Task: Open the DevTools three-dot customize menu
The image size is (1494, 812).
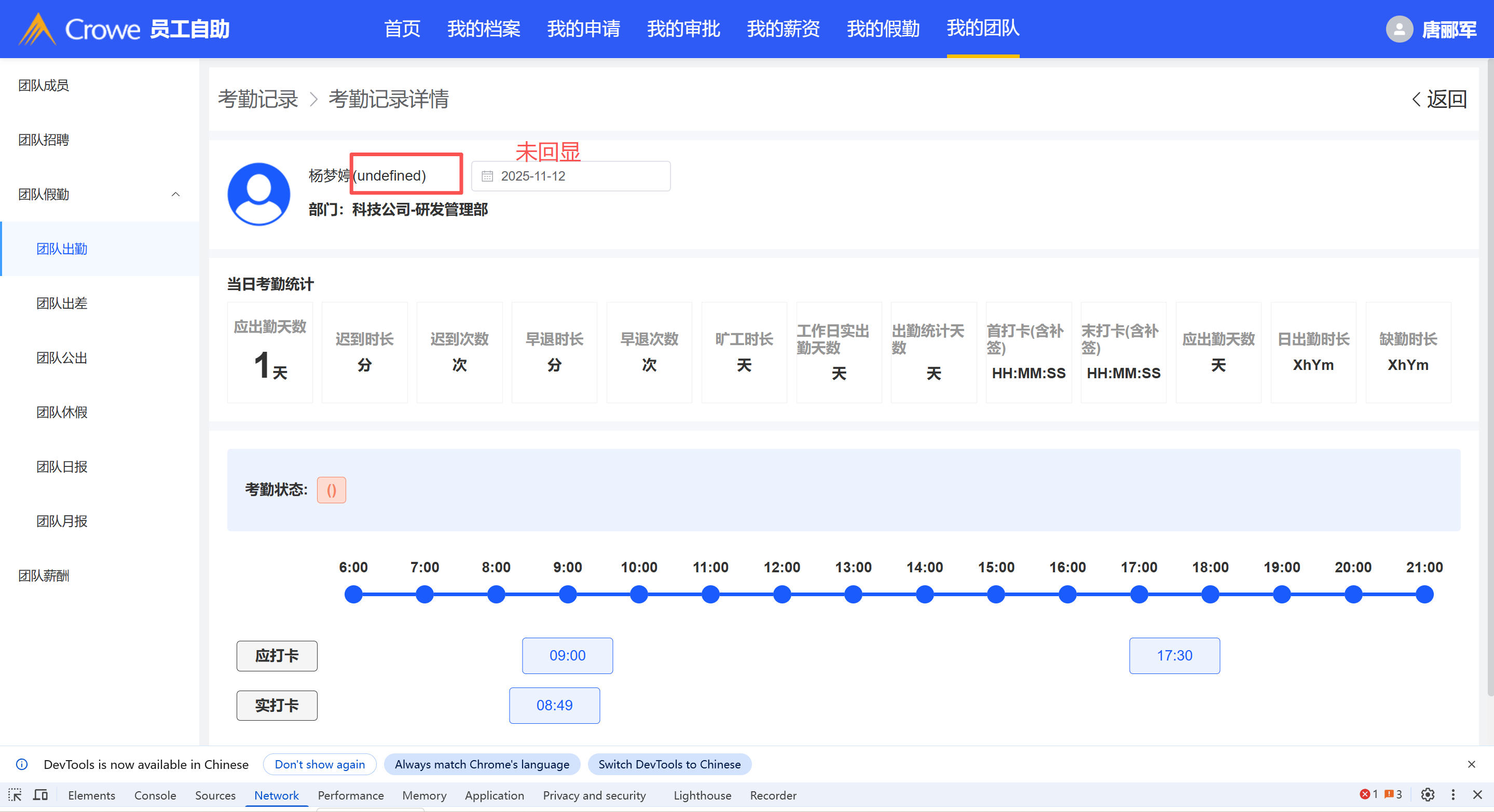Action: [1453, 795]
